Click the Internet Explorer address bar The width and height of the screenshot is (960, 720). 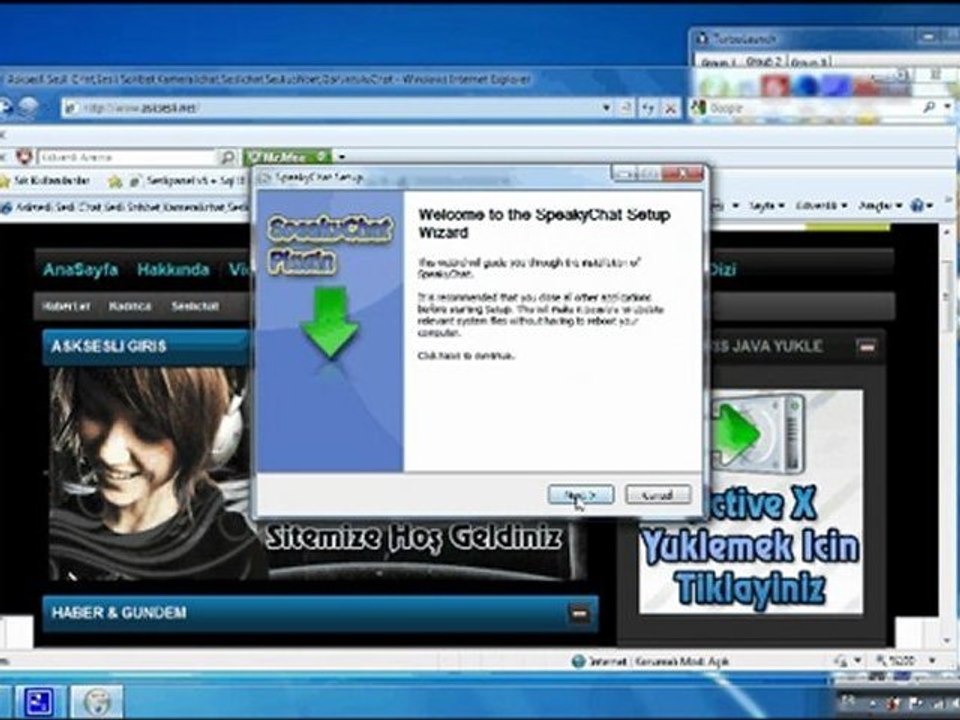pyautogui.click(x=331, y=108)
